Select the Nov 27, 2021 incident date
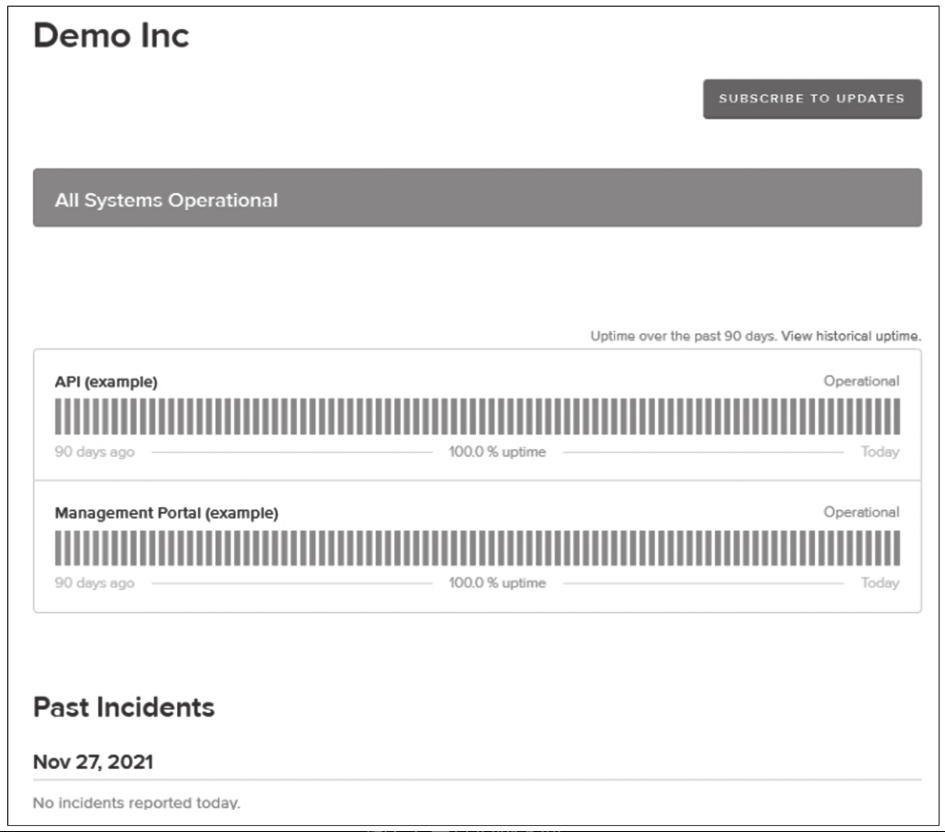Viewport: 945px width, 832px height. [x=93, y=762]
